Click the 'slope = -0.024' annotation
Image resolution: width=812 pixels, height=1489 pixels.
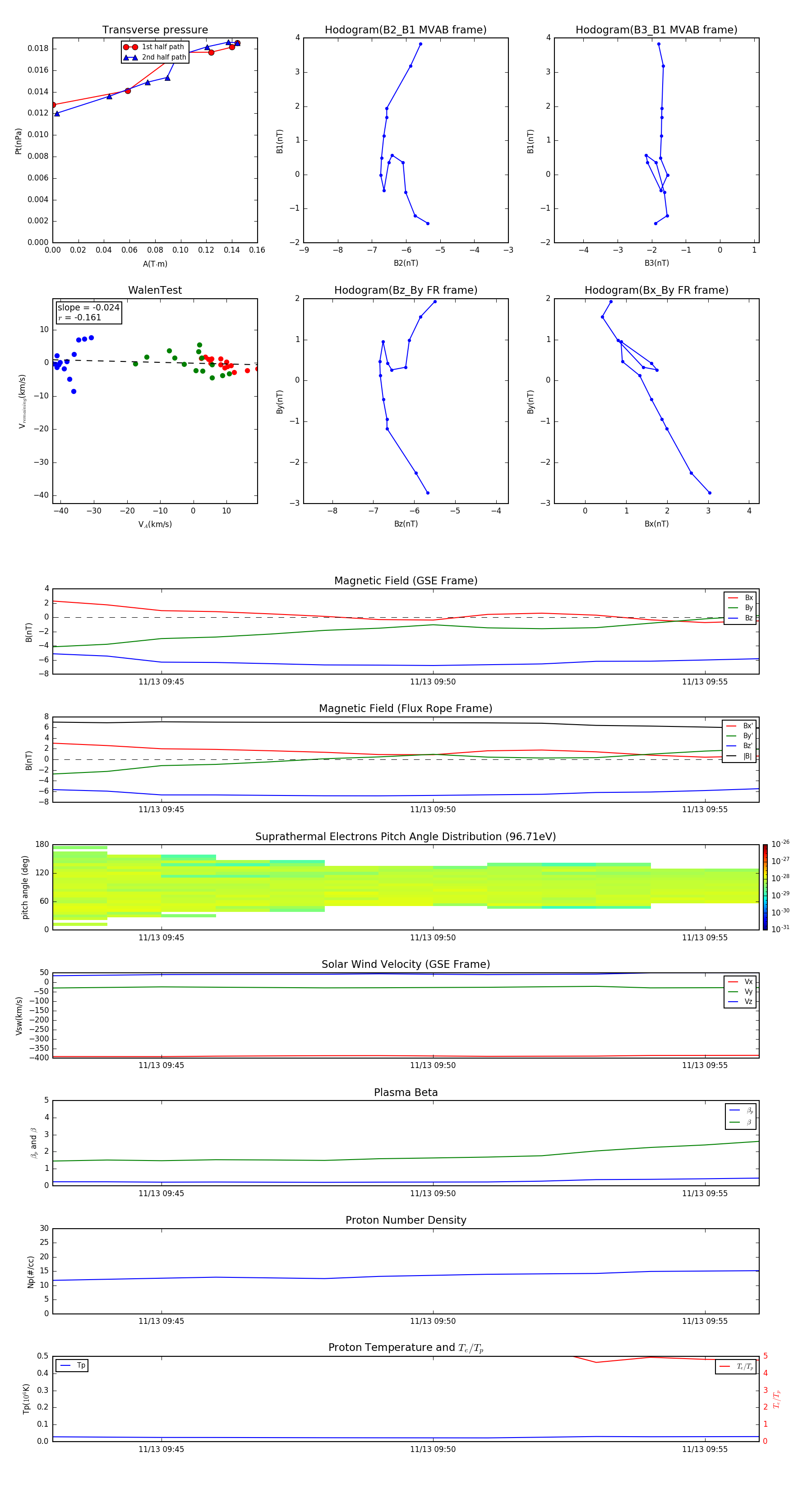(88, 308)
